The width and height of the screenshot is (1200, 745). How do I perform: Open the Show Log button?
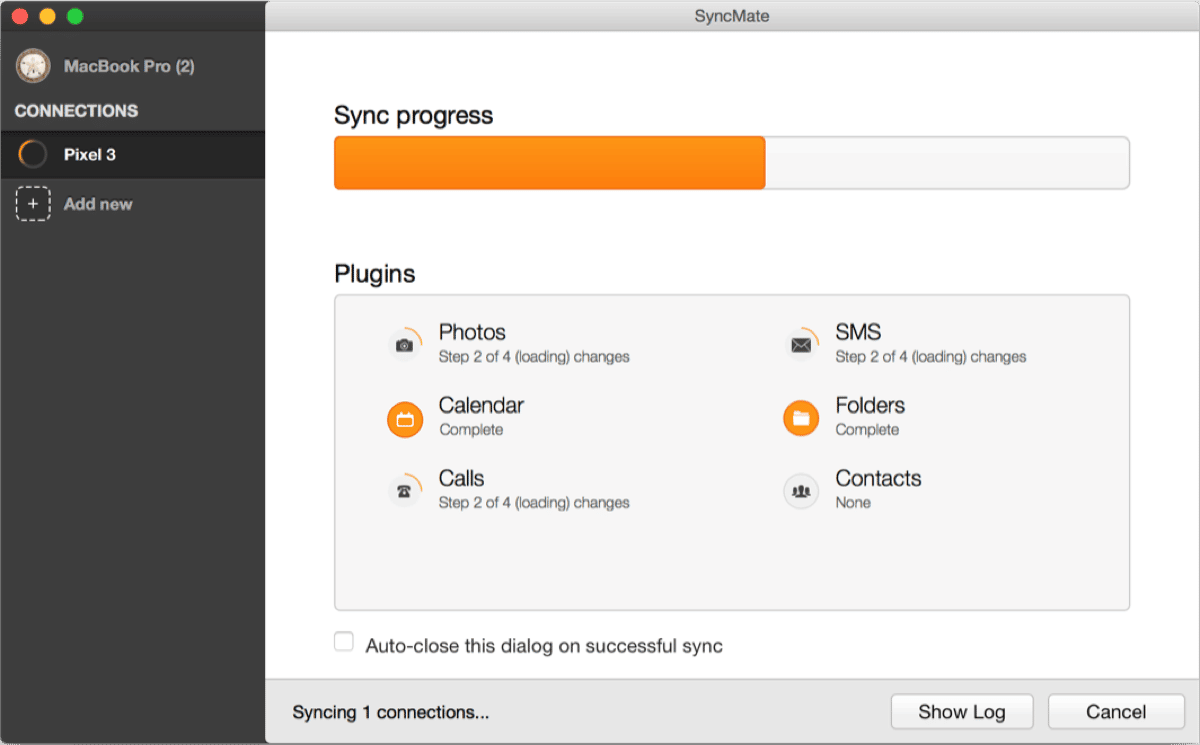961,712
